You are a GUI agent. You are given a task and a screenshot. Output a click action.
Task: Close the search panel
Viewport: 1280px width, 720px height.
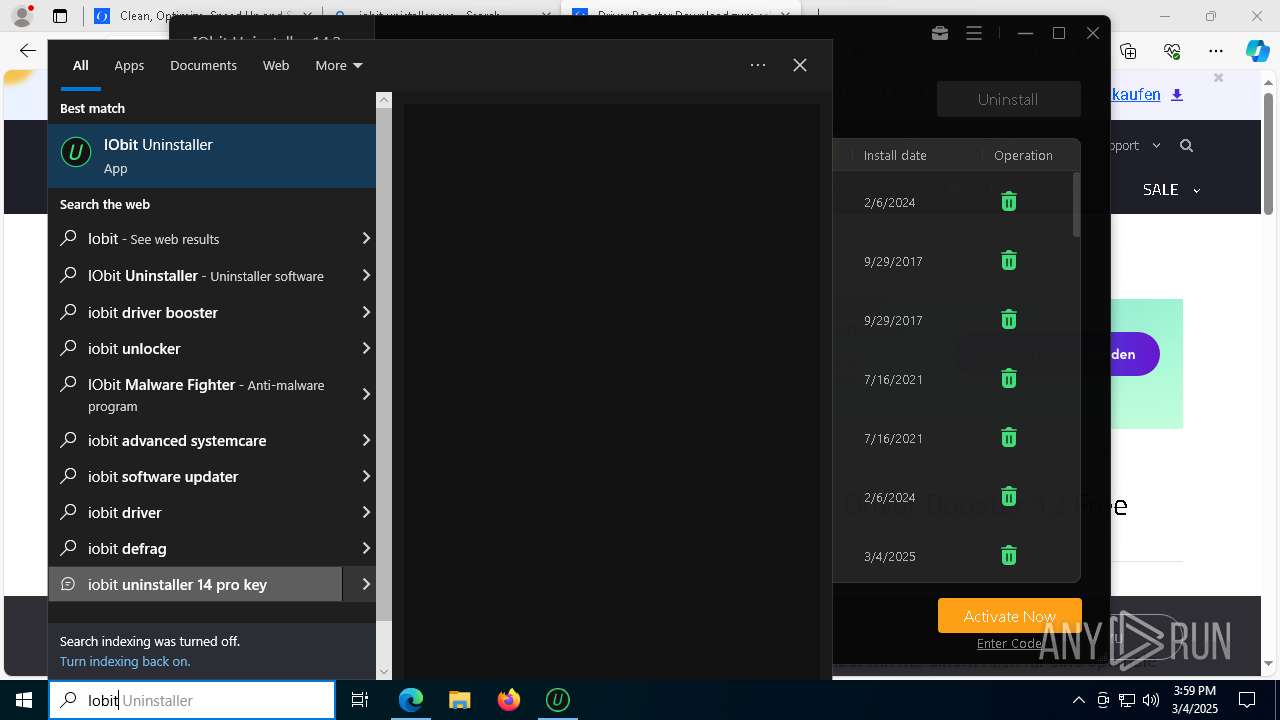tap(800, 65)
